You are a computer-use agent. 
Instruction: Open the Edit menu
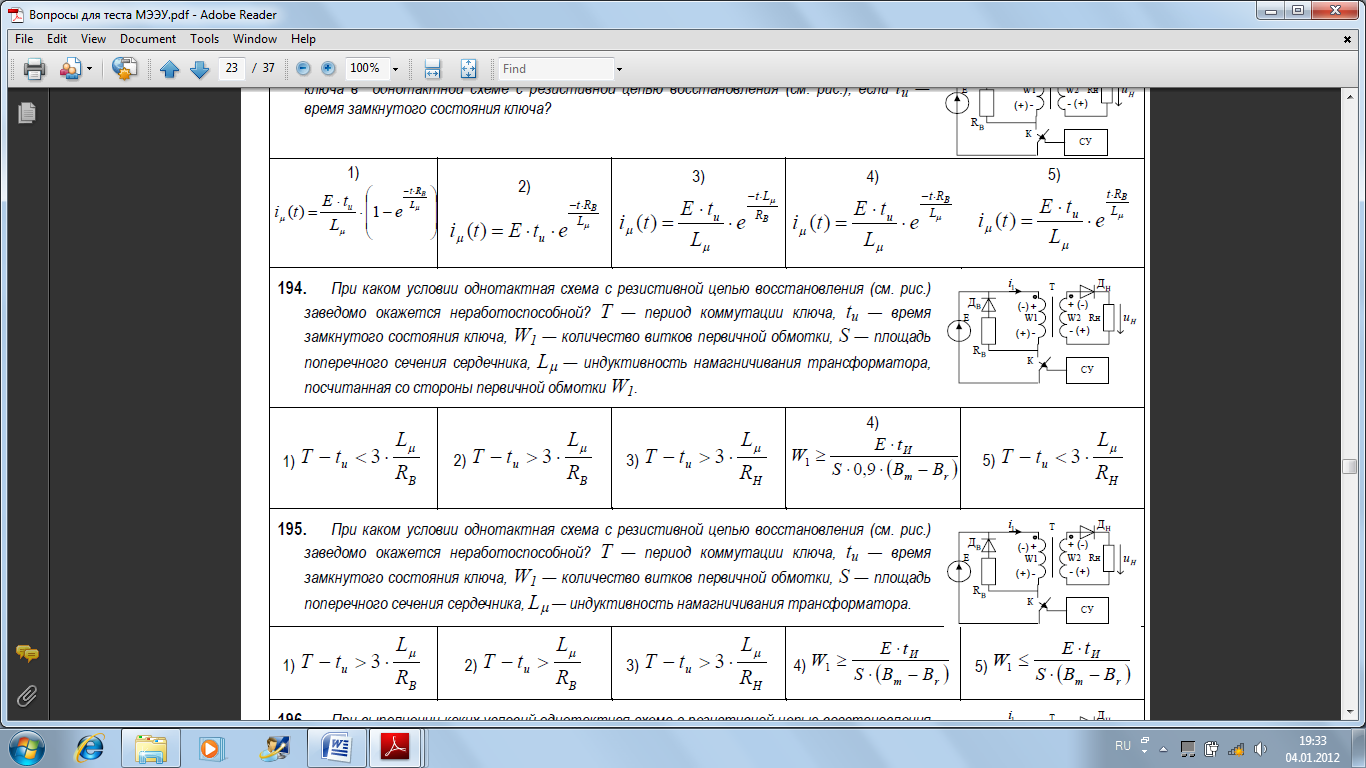[x=57, y=39]
